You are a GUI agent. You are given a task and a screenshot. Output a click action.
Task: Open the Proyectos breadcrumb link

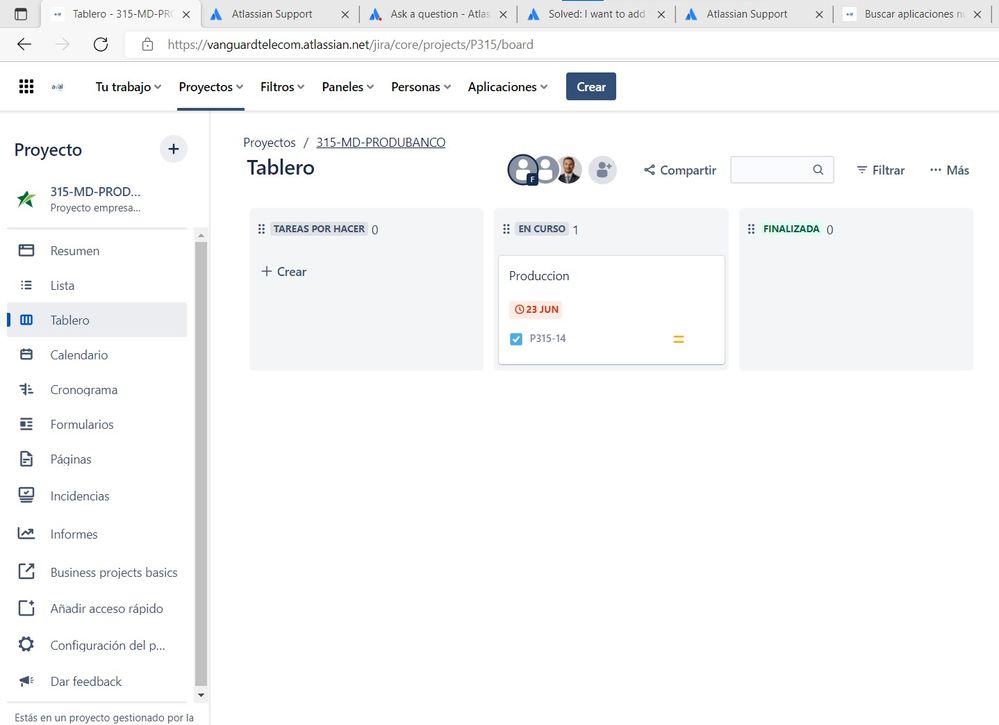270,143
